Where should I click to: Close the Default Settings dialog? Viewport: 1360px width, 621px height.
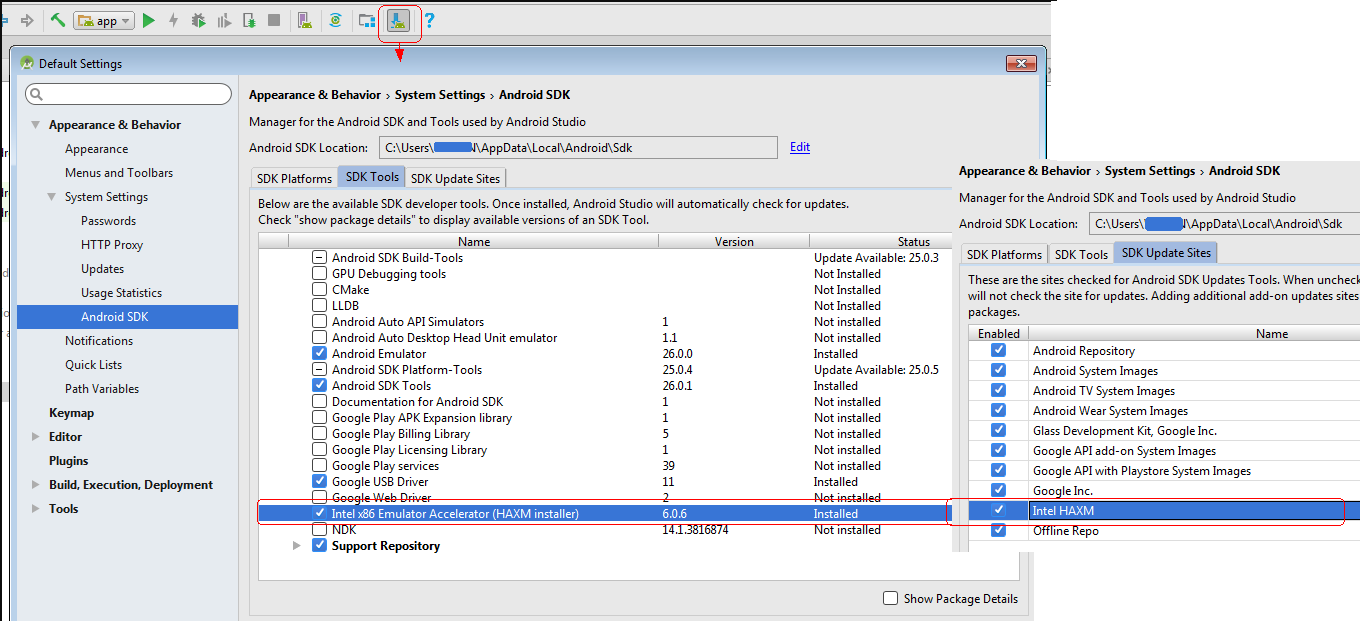point(1021,64)
